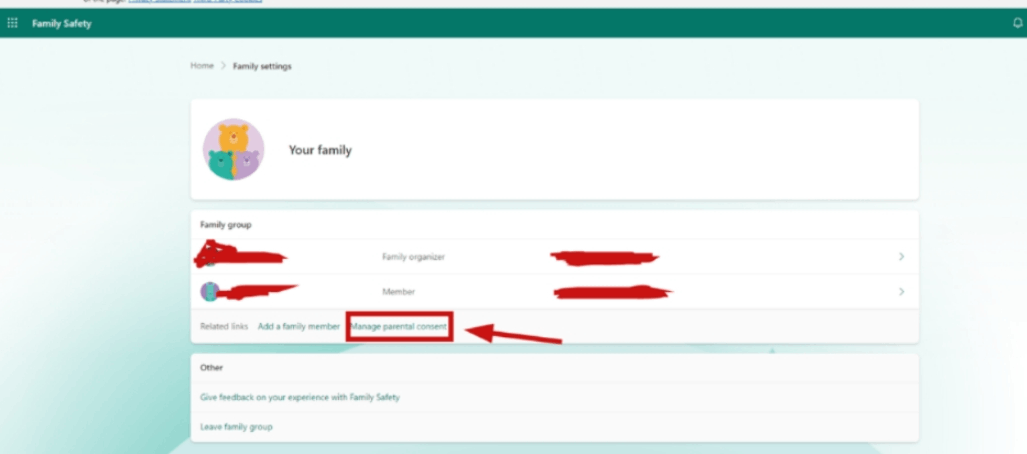Click the Family settings breadcrumb text
The height and width of the screenshot is (454, 1027).
point(262,66)
